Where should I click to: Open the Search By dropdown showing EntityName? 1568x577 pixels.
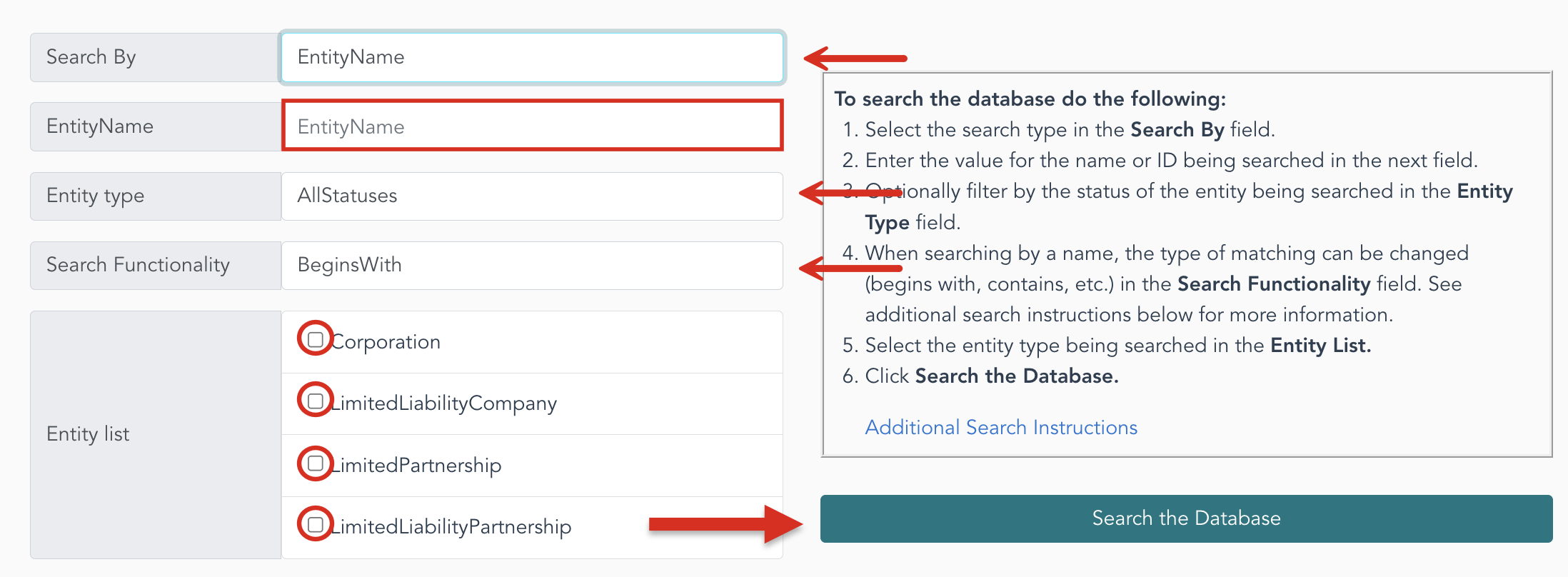click(x=533, y=57)
